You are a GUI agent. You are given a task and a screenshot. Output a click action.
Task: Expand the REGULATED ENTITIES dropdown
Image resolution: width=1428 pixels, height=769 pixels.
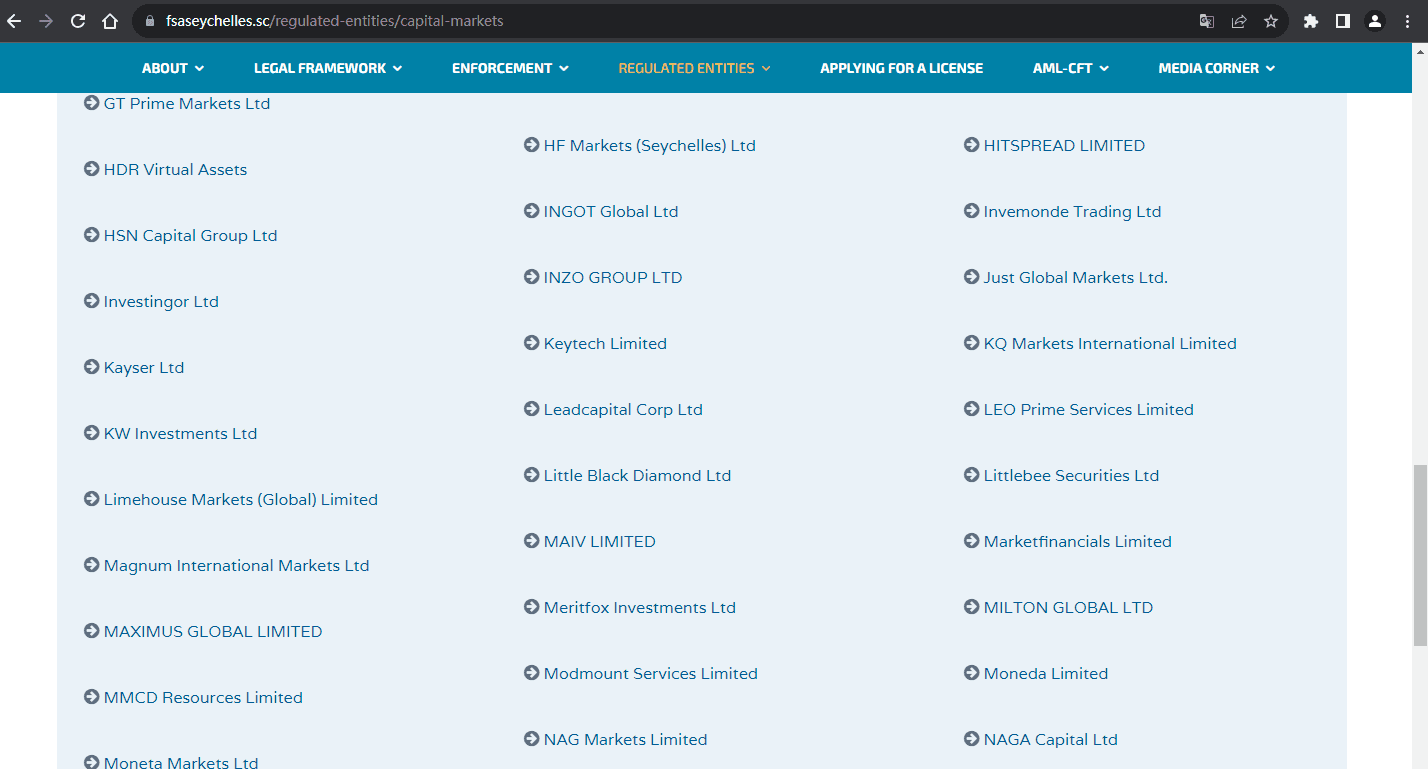click(695, 68)
